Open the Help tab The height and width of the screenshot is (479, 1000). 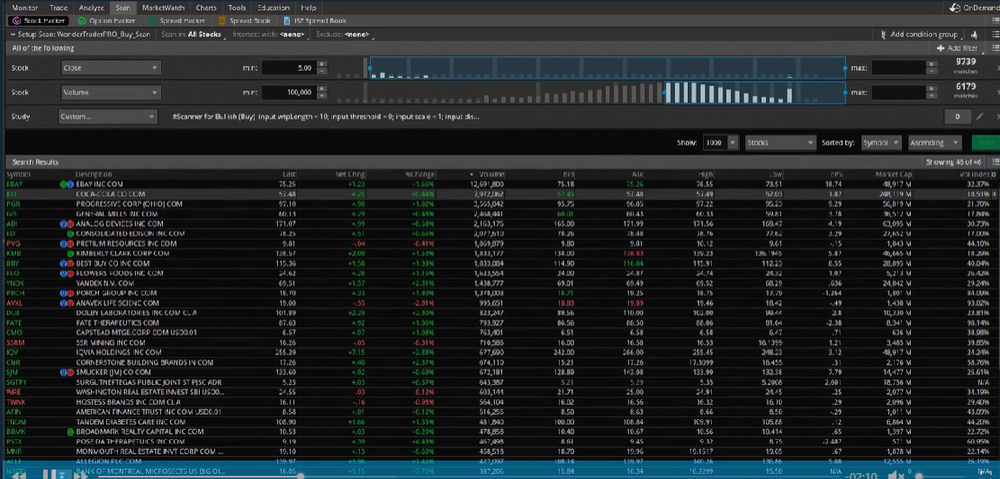(x=308, y=8)
